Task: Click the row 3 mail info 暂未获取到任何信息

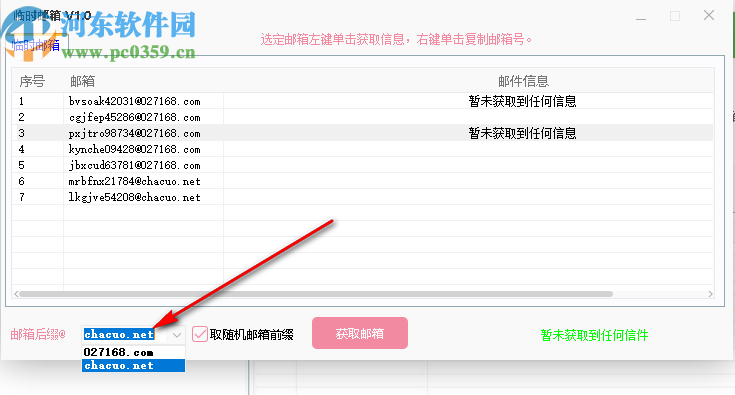Action: (522, 133)
